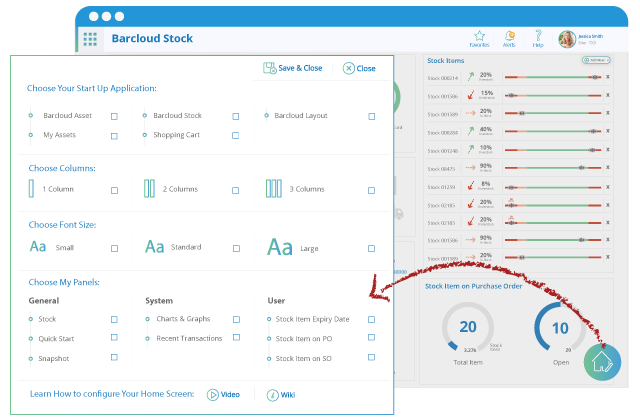
Task: Click the Stock 000214 level slider handle
Action: [595, 77]
